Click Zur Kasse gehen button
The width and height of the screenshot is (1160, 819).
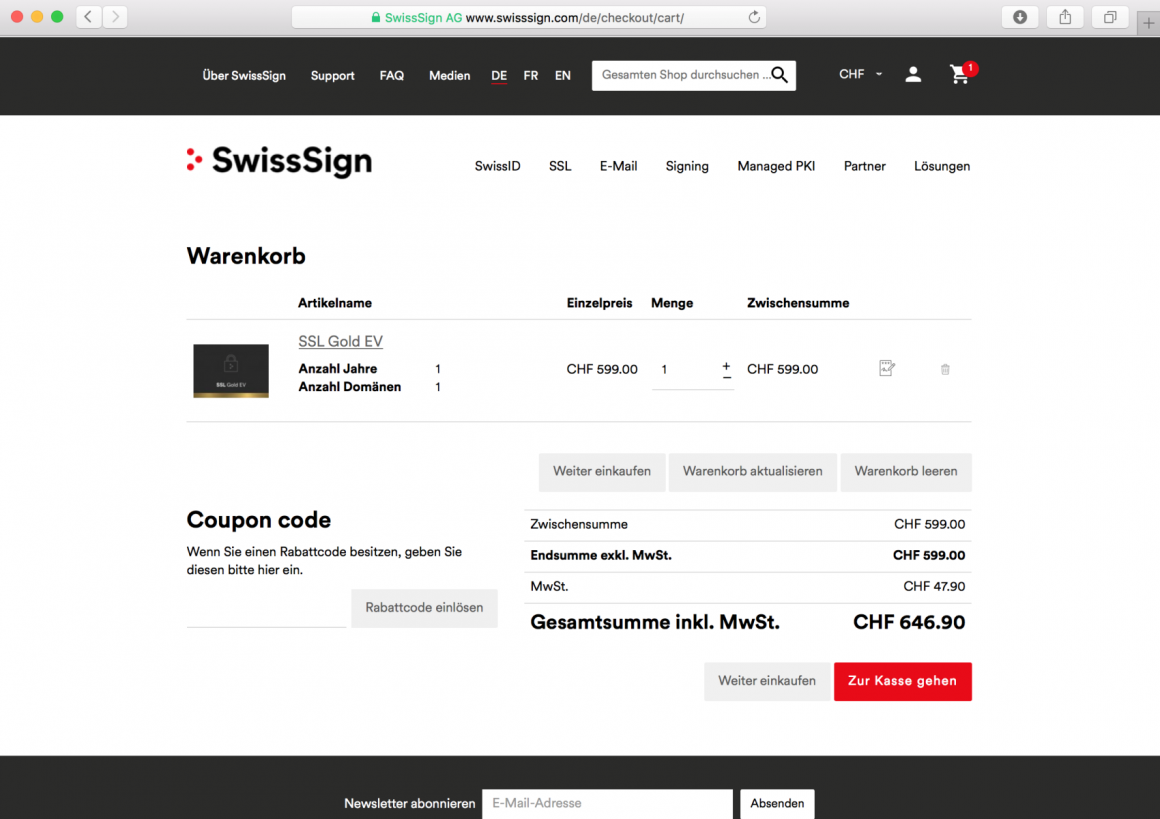coord(903,681)
